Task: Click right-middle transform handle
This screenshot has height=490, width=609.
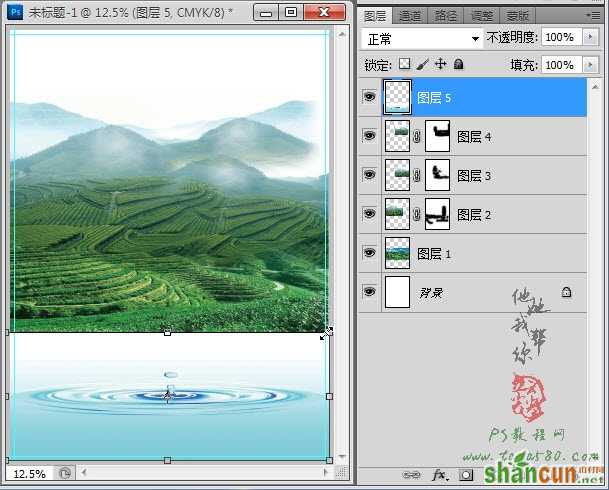Action: pyautogui.click(x=329, y=396)
